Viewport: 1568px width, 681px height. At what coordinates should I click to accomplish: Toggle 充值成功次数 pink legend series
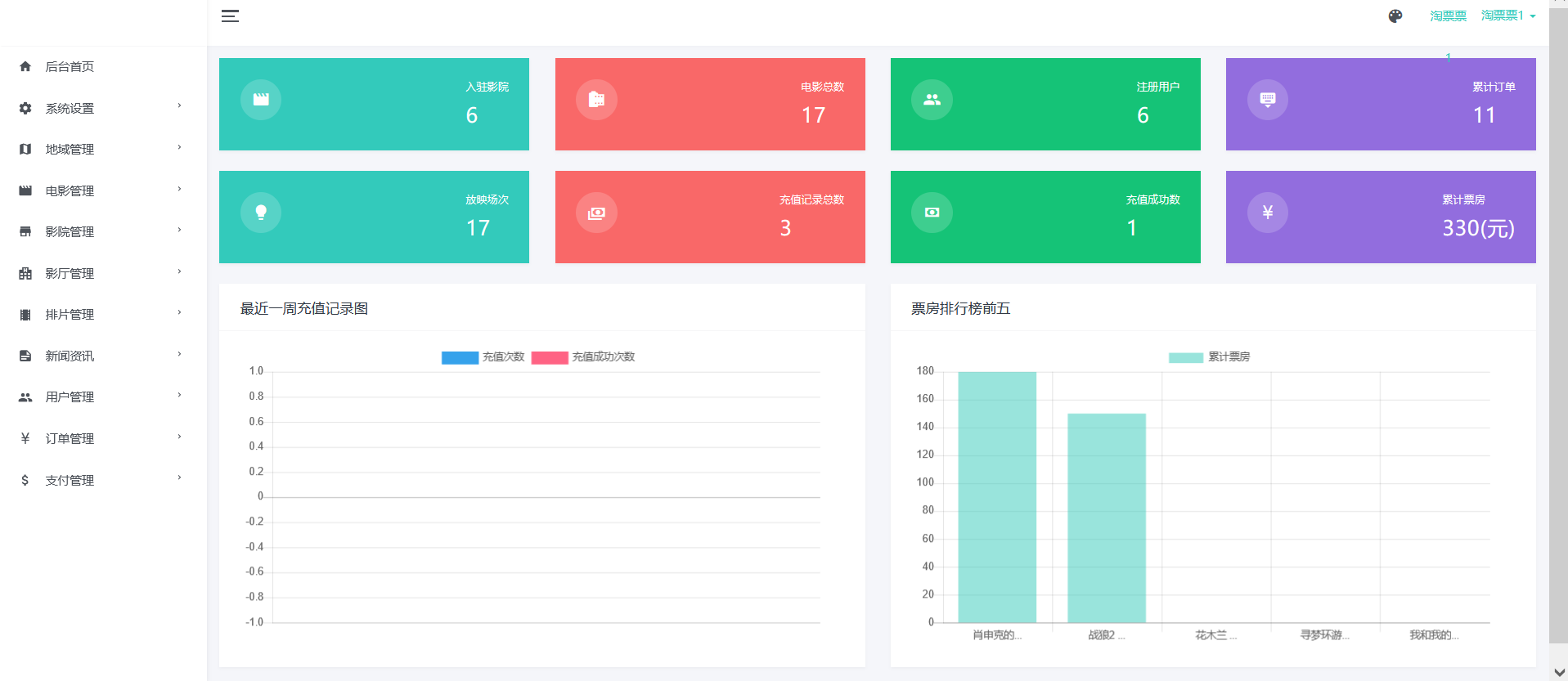pos(550,357)
